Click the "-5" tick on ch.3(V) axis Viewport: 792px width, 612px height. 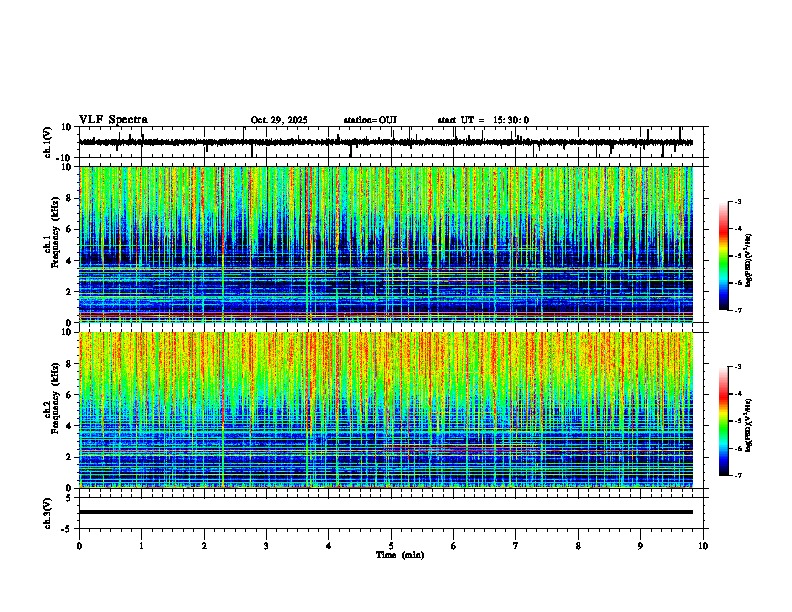click(67, 529)
